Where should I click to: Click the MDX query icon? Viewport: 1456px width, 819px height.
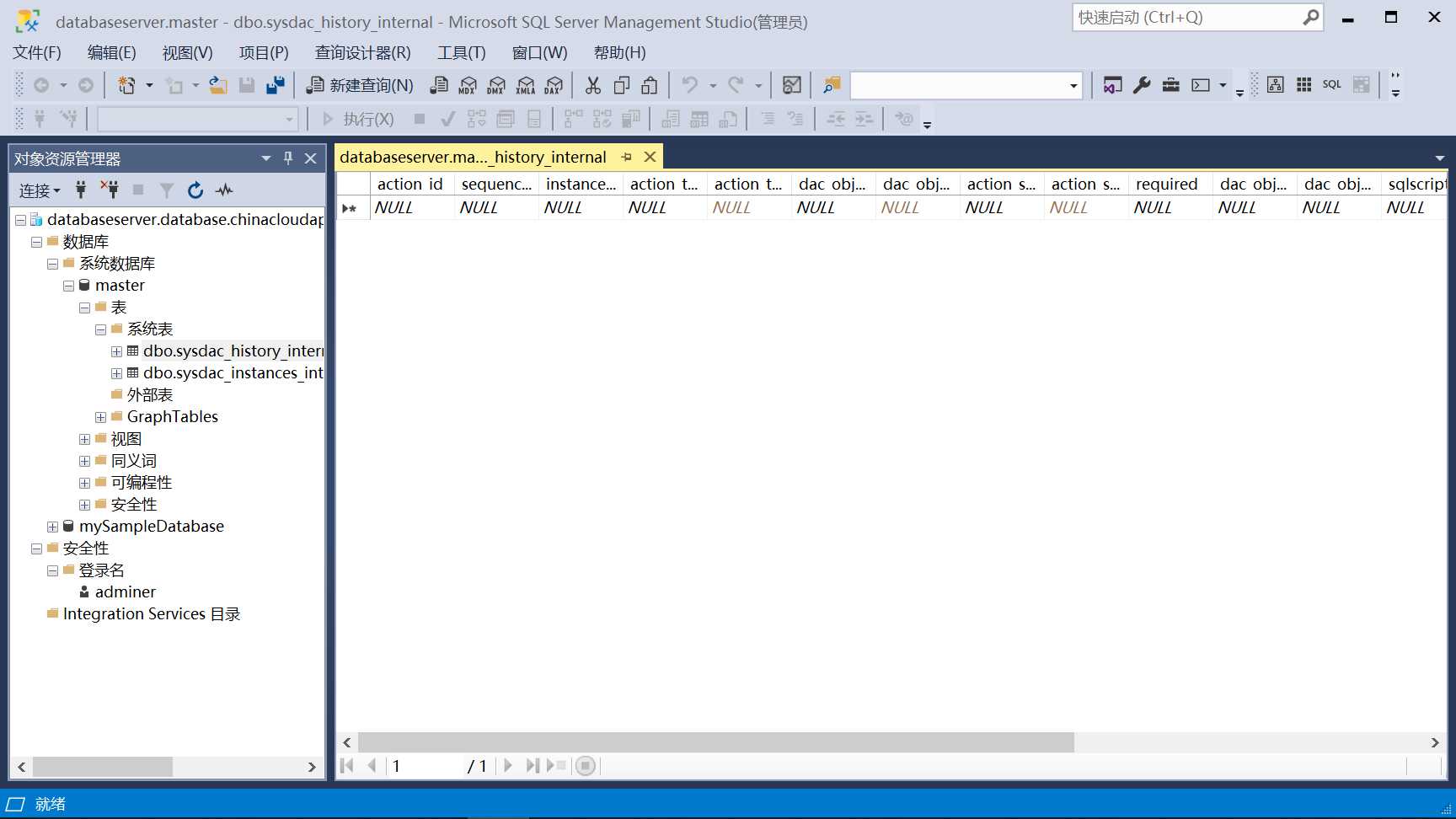[x=468, y=85]
